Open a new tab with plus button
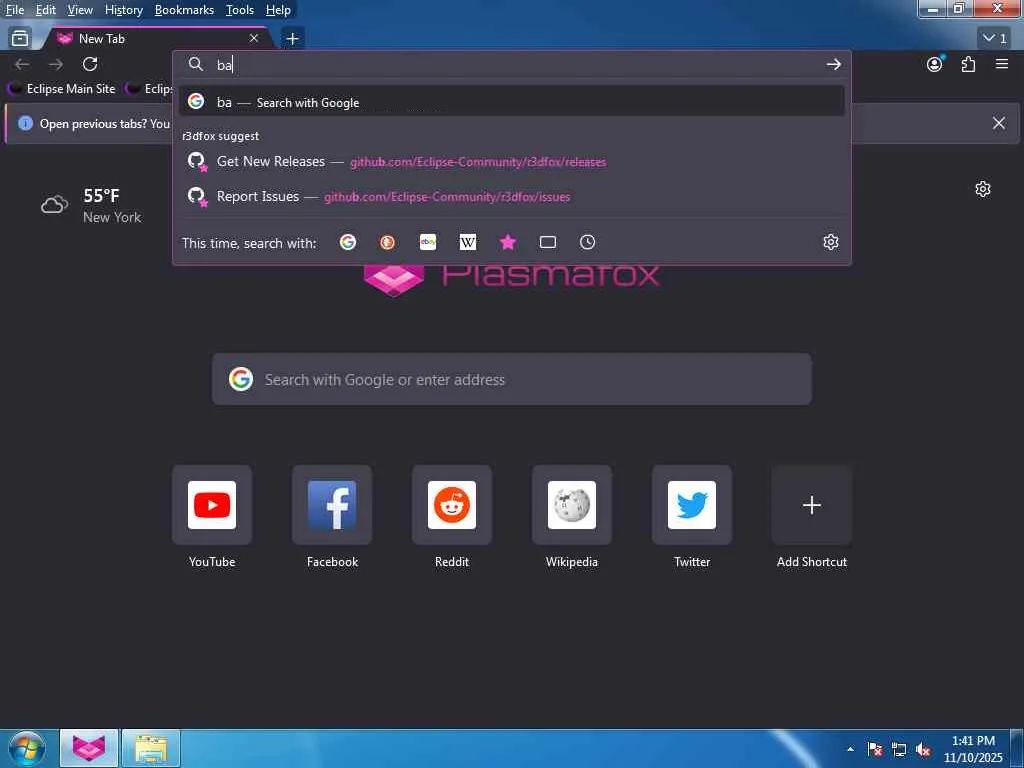Viewport: 1024px width, 768px height. pyautogui.click(x=293, y=39)
